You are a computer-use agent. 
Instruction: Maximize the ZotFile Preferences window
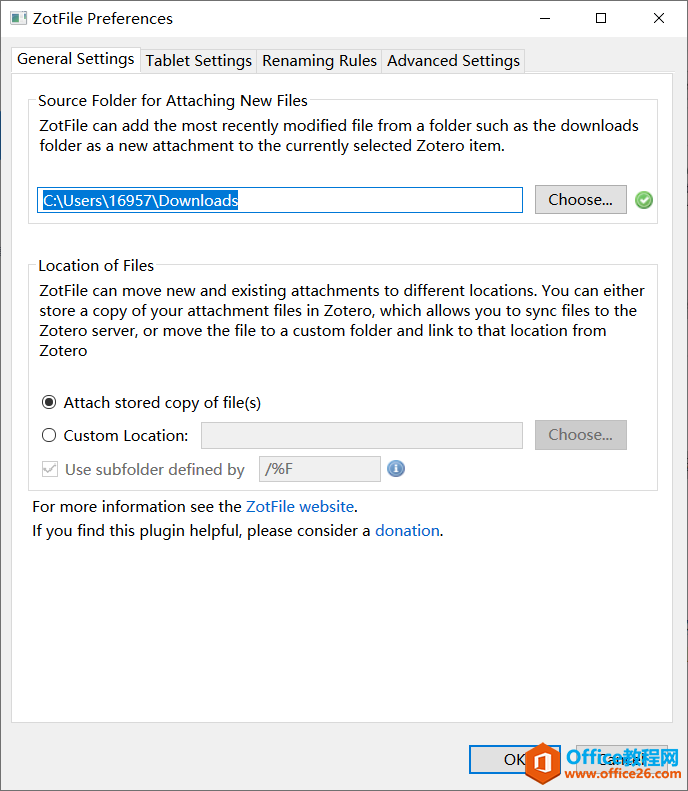coord(601,19)
